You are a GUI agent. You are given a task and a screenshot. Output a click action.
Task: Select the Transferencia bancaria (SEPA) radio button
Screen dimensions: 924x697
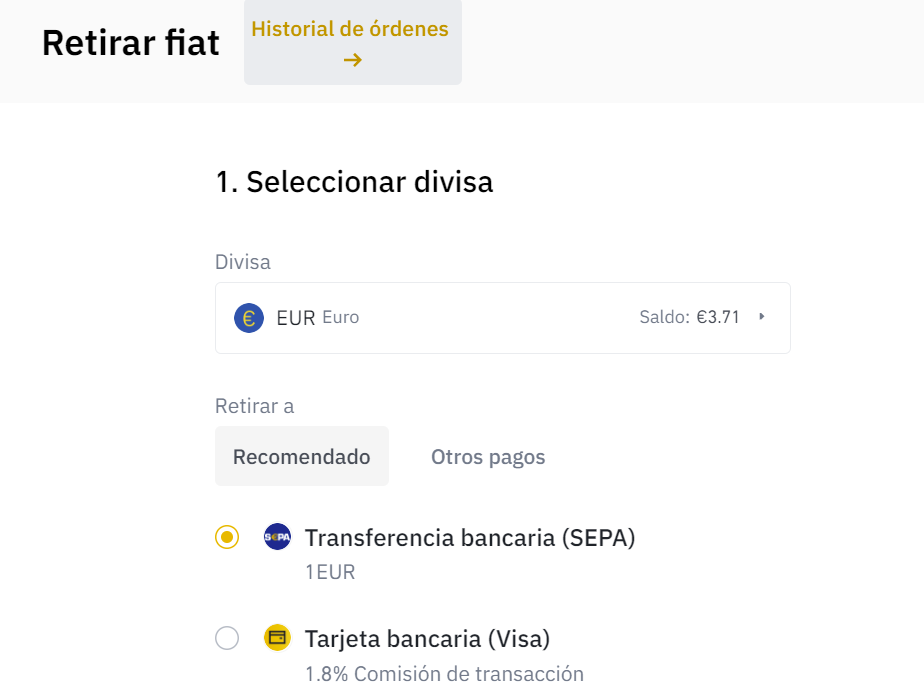[x=227, y=538]
